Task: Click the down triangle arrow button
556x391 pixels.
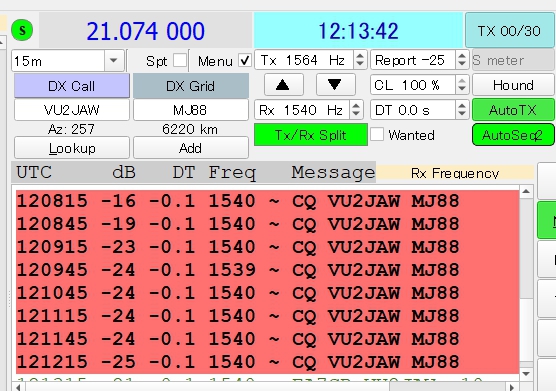Action: [335, 85]
